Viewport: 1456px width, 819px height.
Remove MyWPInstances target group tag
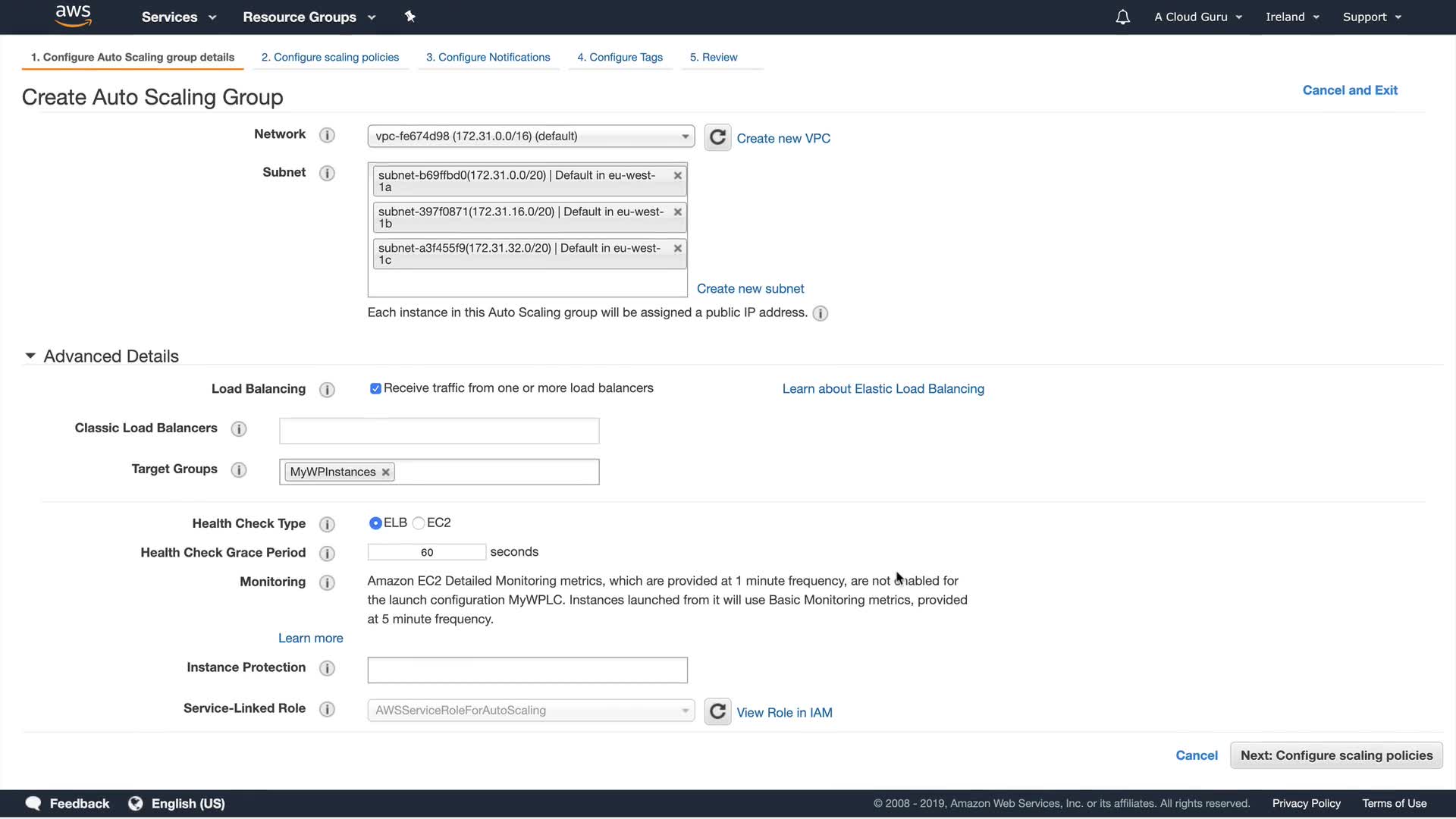(386, 472)
